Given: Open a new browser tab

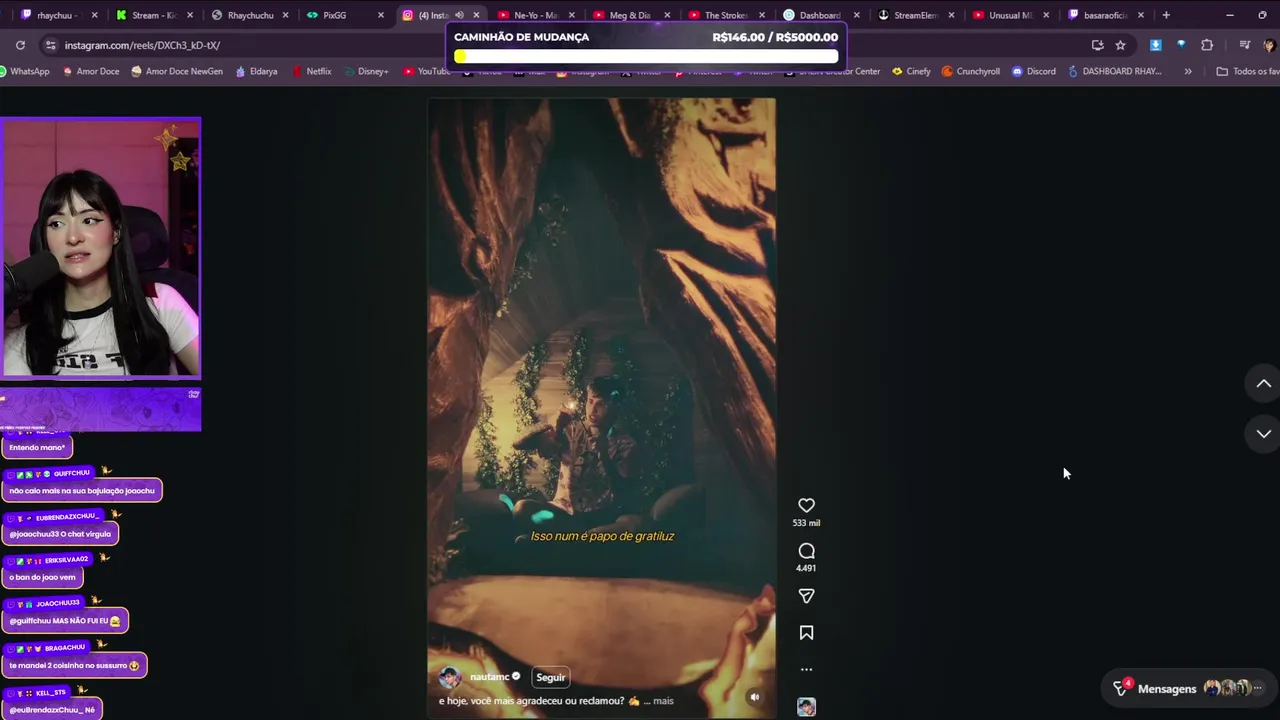Looking at the screenshot, I should click(1166, 15).
